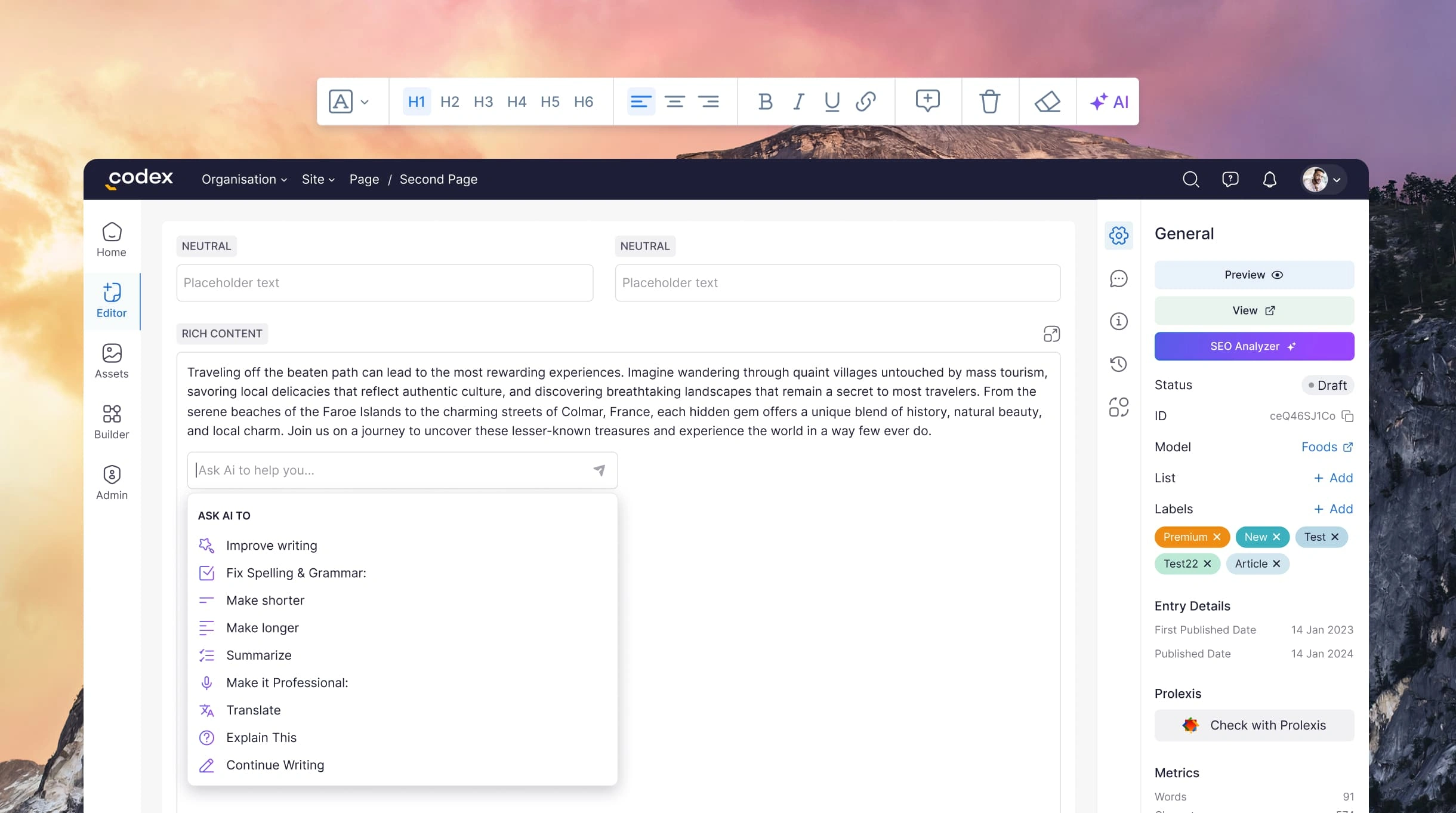Click the SEO Analyzer button

[x=1254, y=346]
